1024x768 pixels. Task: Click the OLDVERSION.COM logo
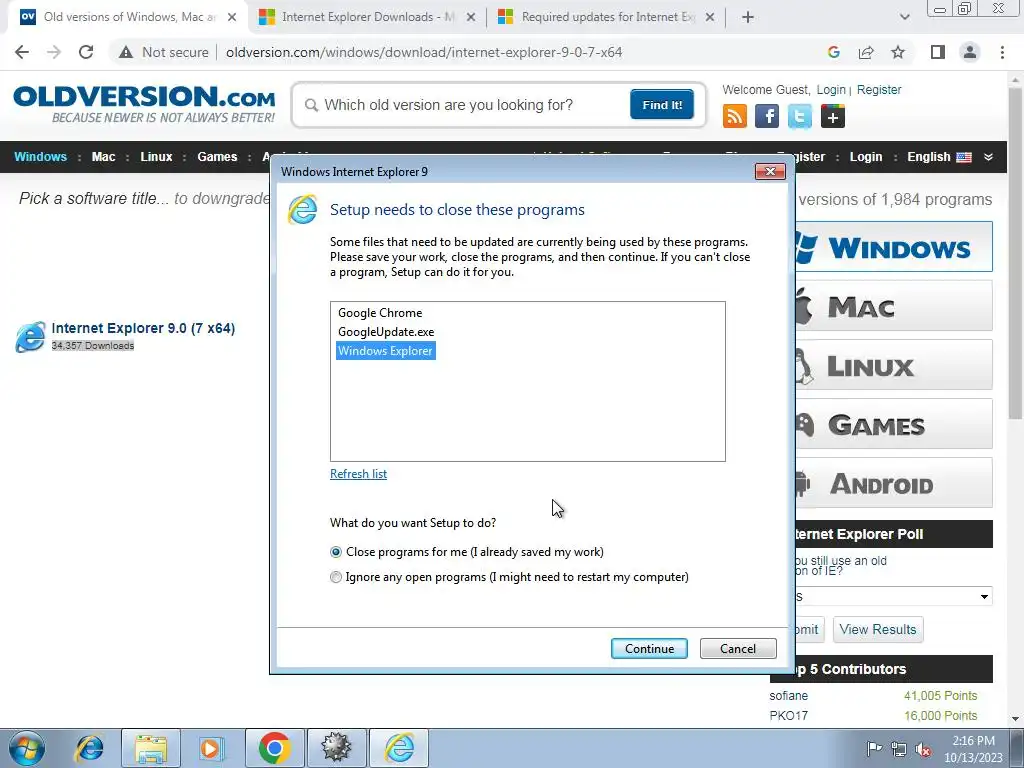coord(144,104)
